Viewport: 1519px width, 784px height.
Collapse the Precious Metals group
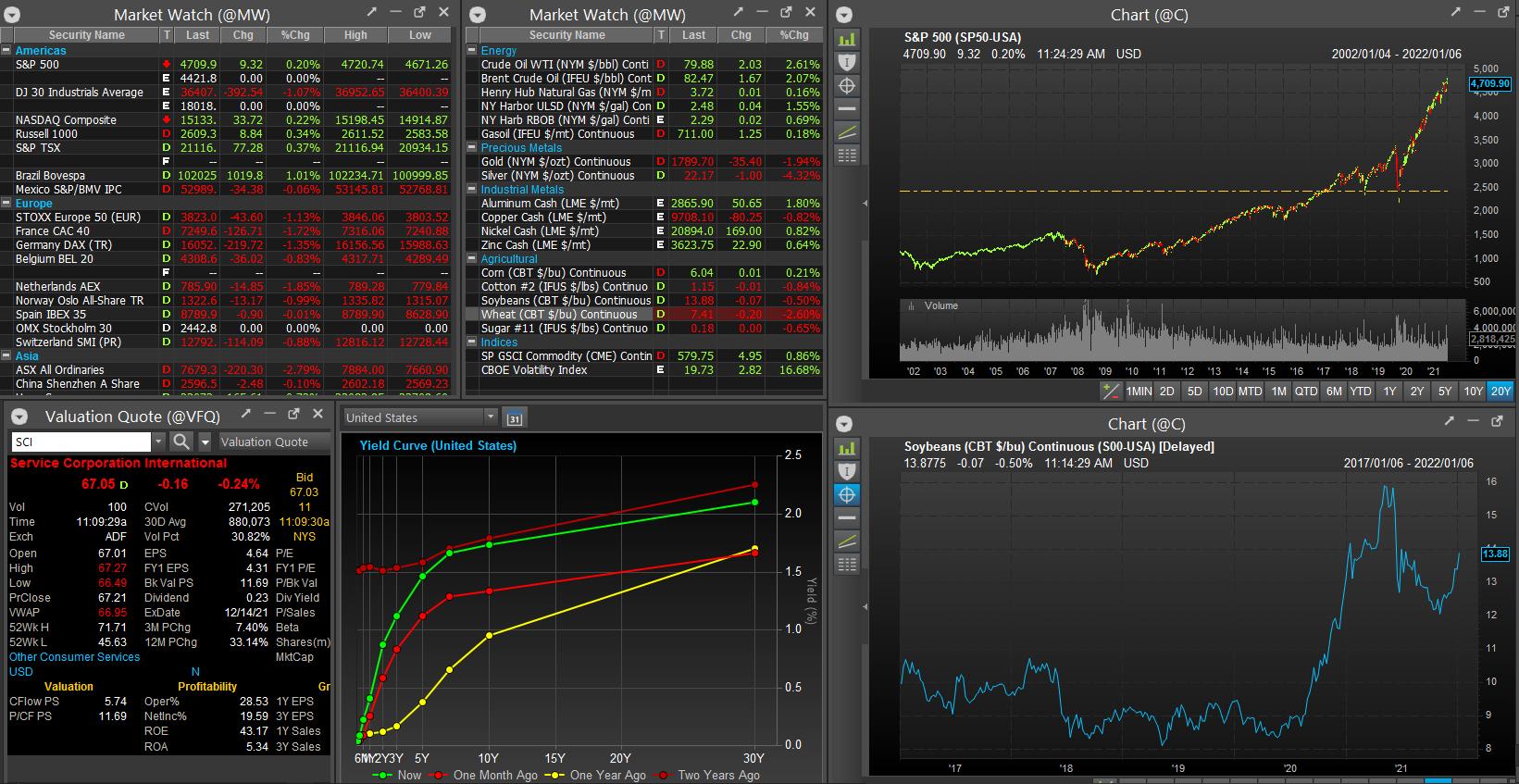click(472, 148)
